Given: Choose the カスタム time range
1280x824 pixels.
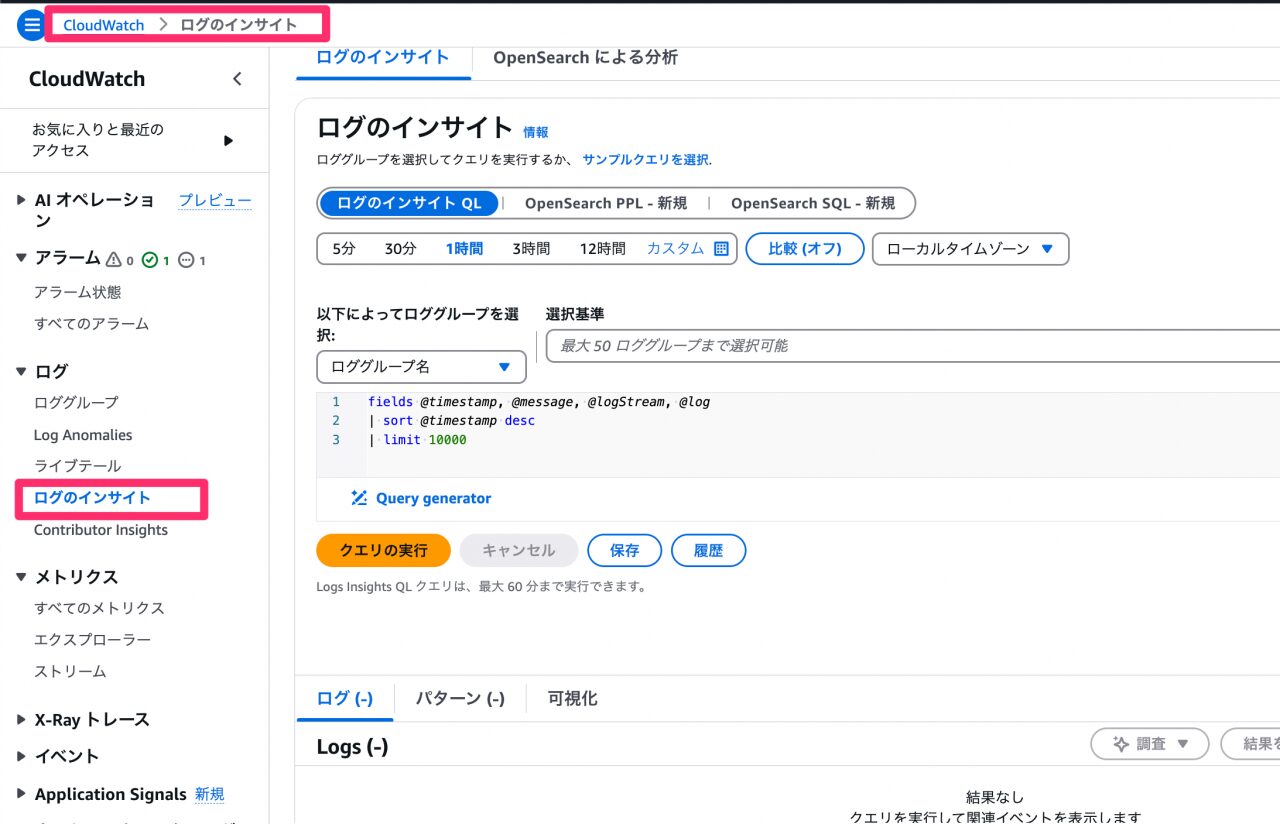Looking at the screenshot, I should pyautogui.click(x=675, y=249).
